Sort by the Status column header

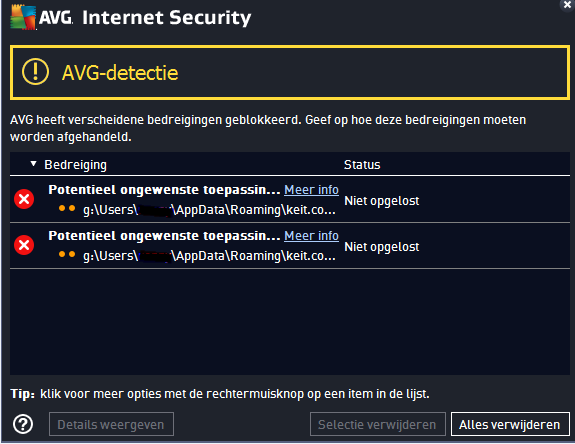point(362,165)
